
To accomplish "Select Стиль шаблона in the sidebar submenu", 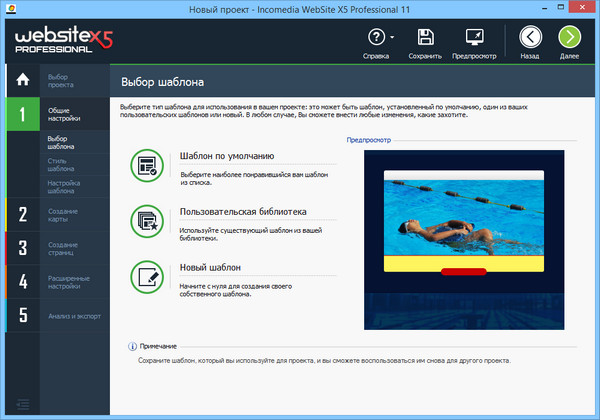I will click(x=61, y=165).
